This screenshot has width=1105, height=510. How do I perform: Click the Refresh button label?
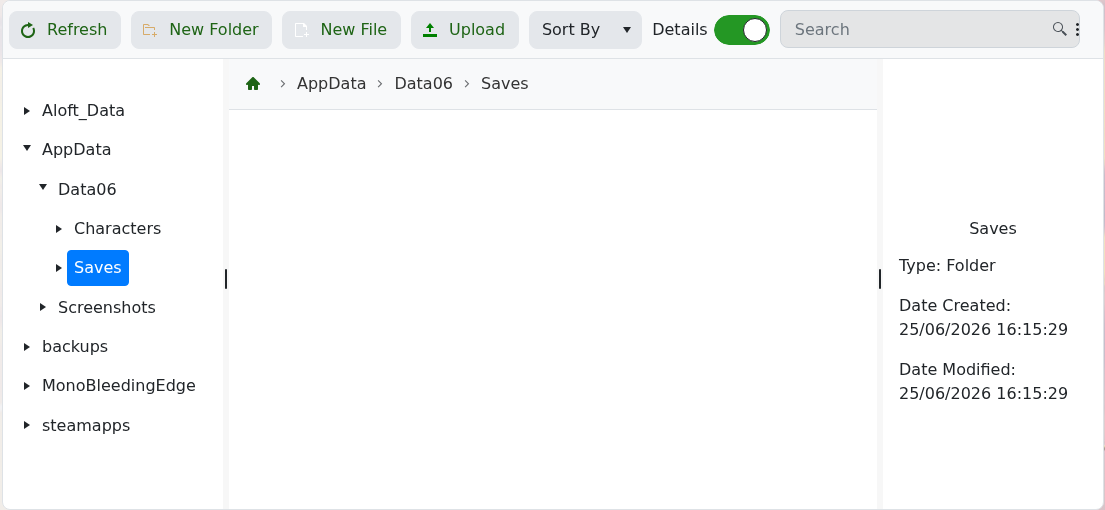coord(77,30)
